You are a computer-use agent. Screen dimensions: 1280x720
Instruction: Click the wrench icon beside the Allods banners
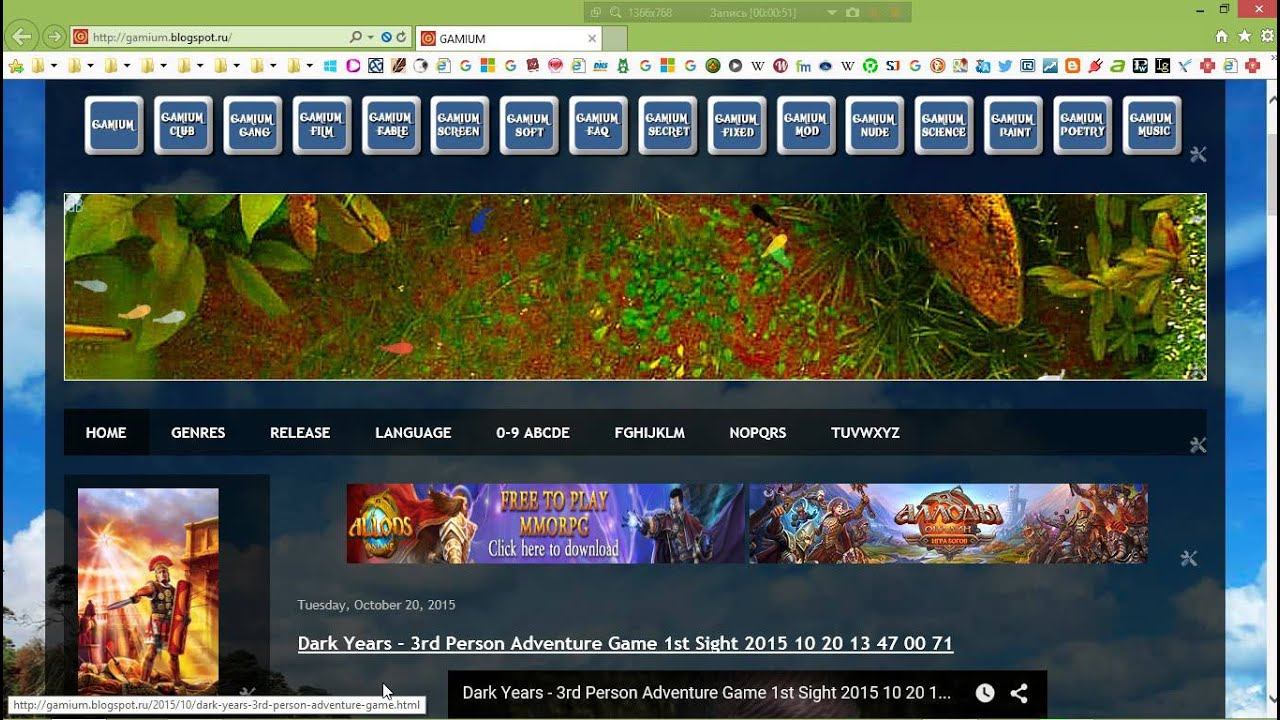[x=1188, y=558]
